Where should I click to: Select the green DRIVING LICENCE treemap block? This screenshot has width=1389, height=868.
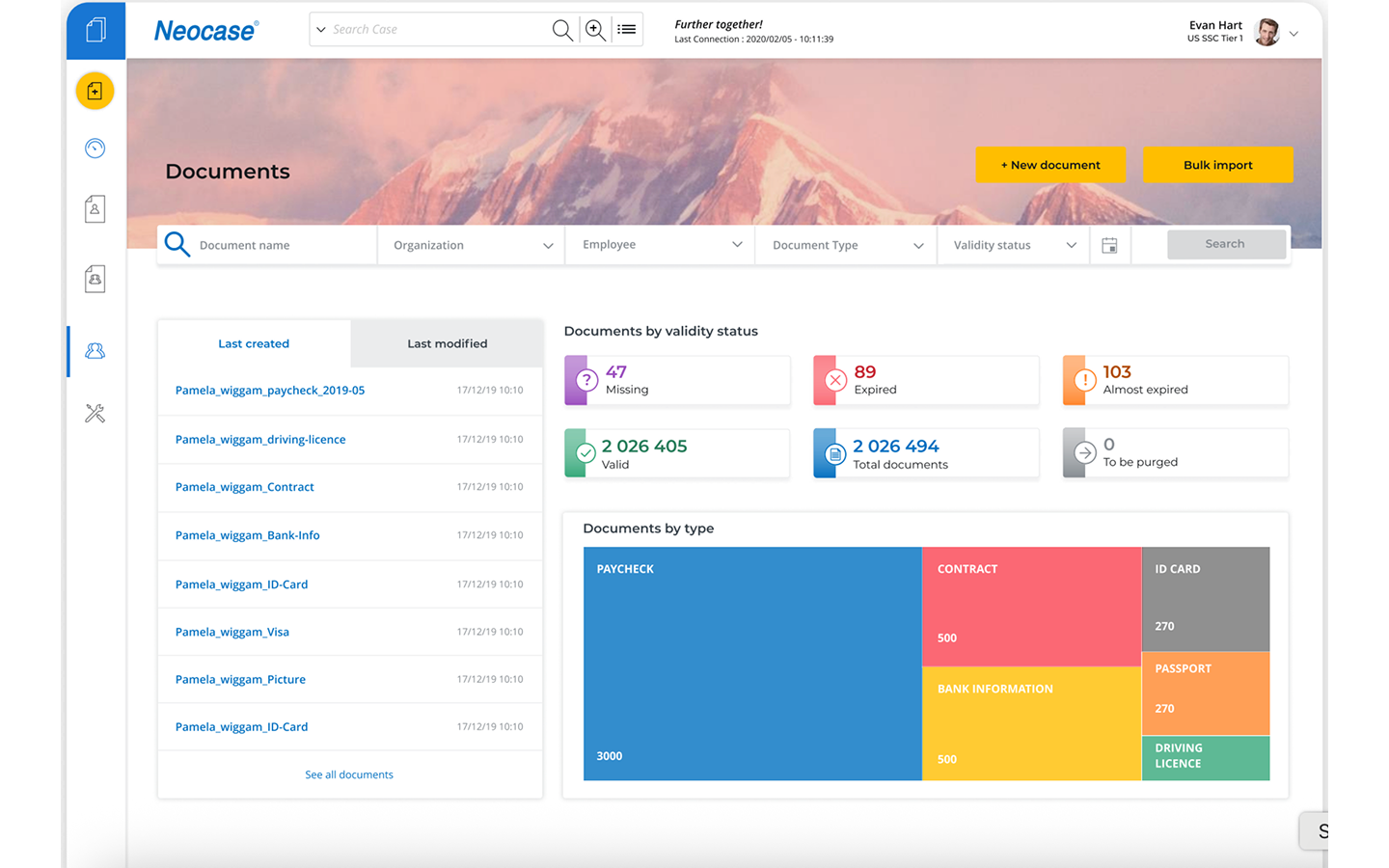(x=1206, y=758)
